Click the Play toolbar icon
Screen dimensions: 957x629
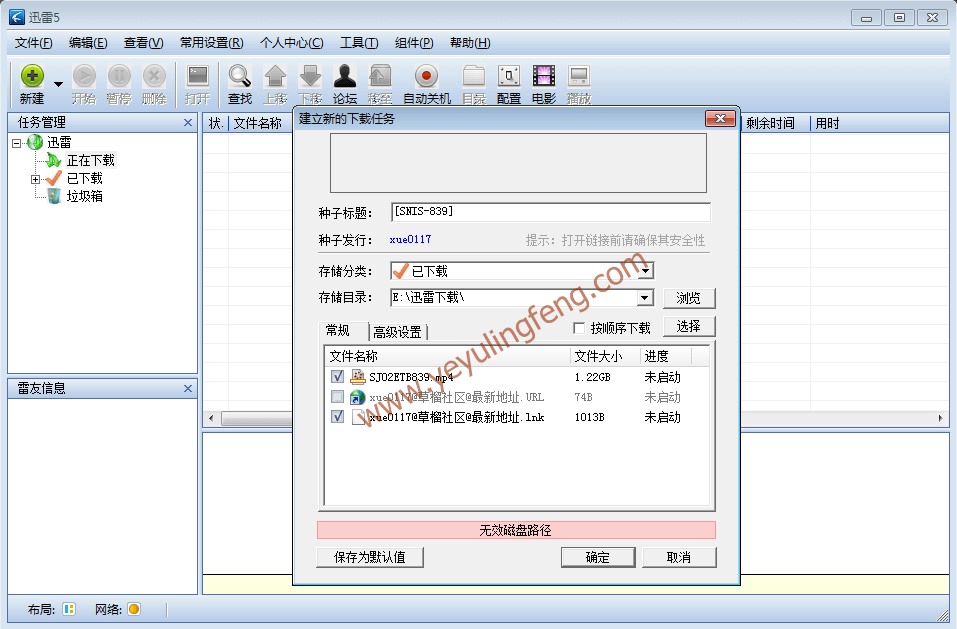(x=579, y=76)
